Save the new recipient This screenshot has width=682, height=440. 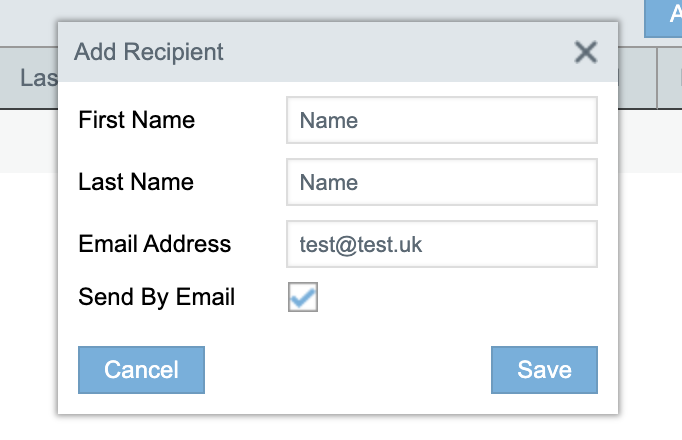pyautogui.click(x=544, y=370)
